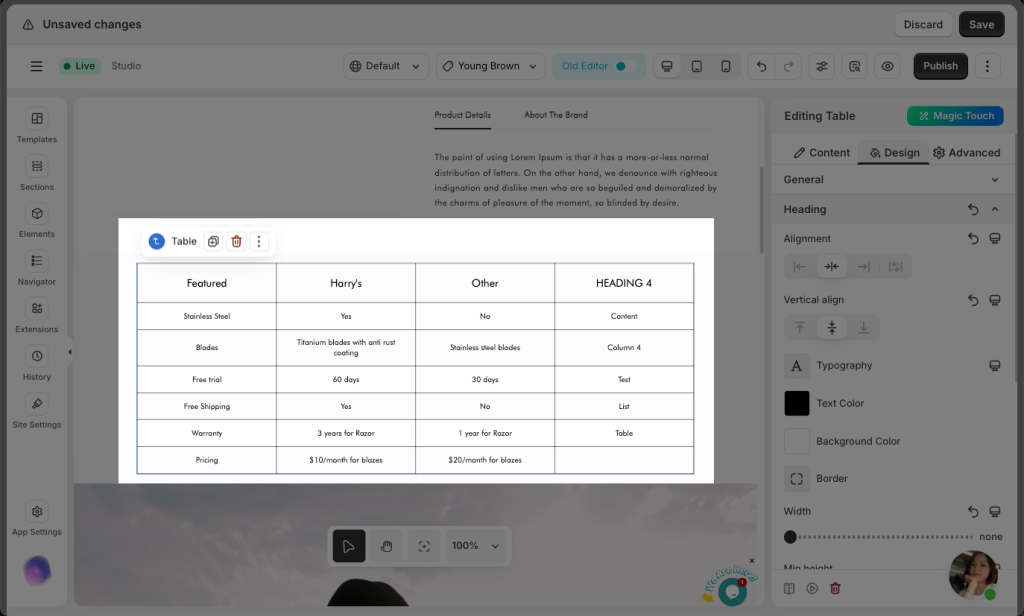
Task: Select the hand pan tool
Action: click(386, 546)
